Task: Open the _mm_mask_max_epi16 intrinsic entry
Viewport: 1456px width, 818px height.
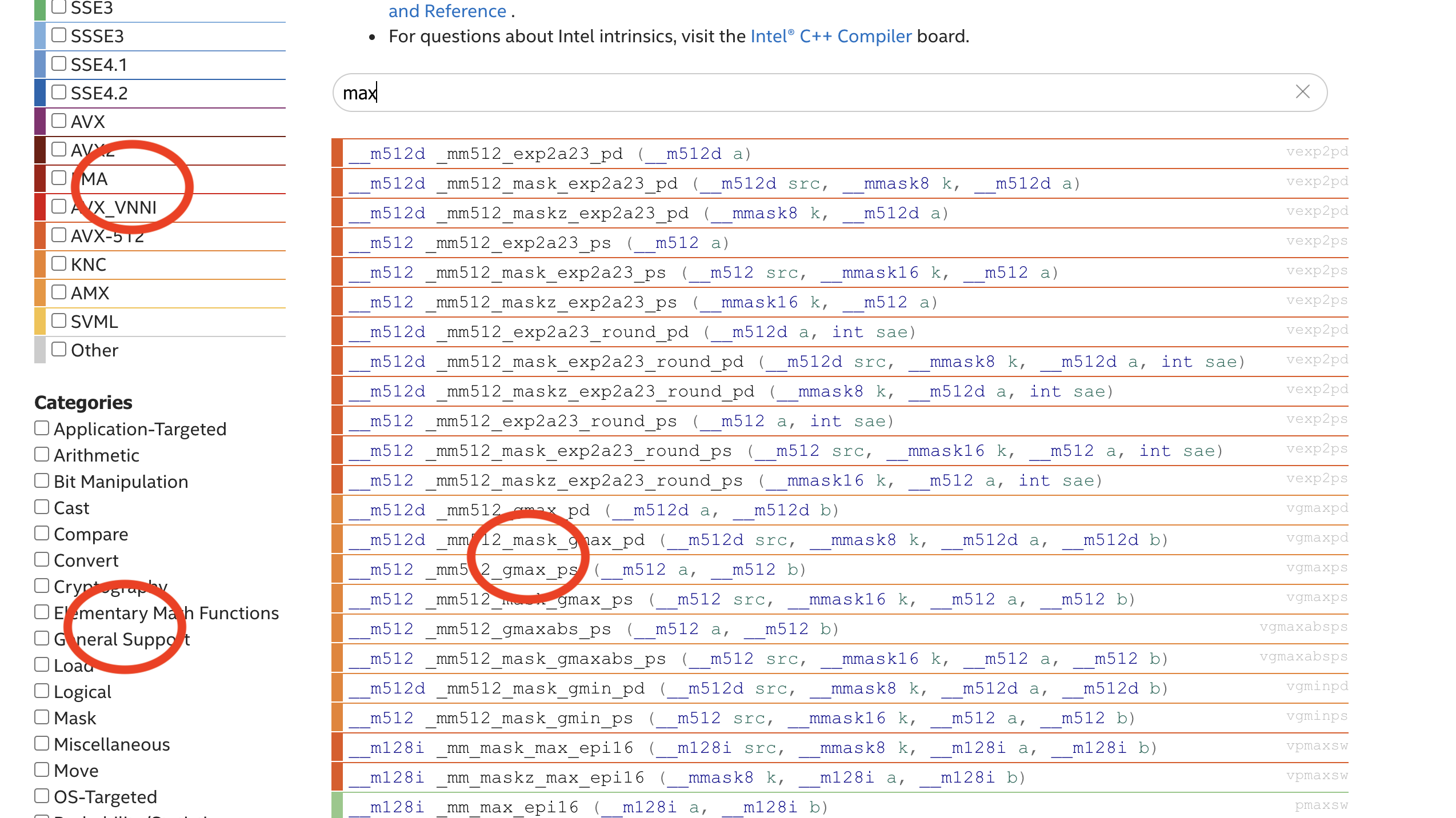Action: pos(534,748)
